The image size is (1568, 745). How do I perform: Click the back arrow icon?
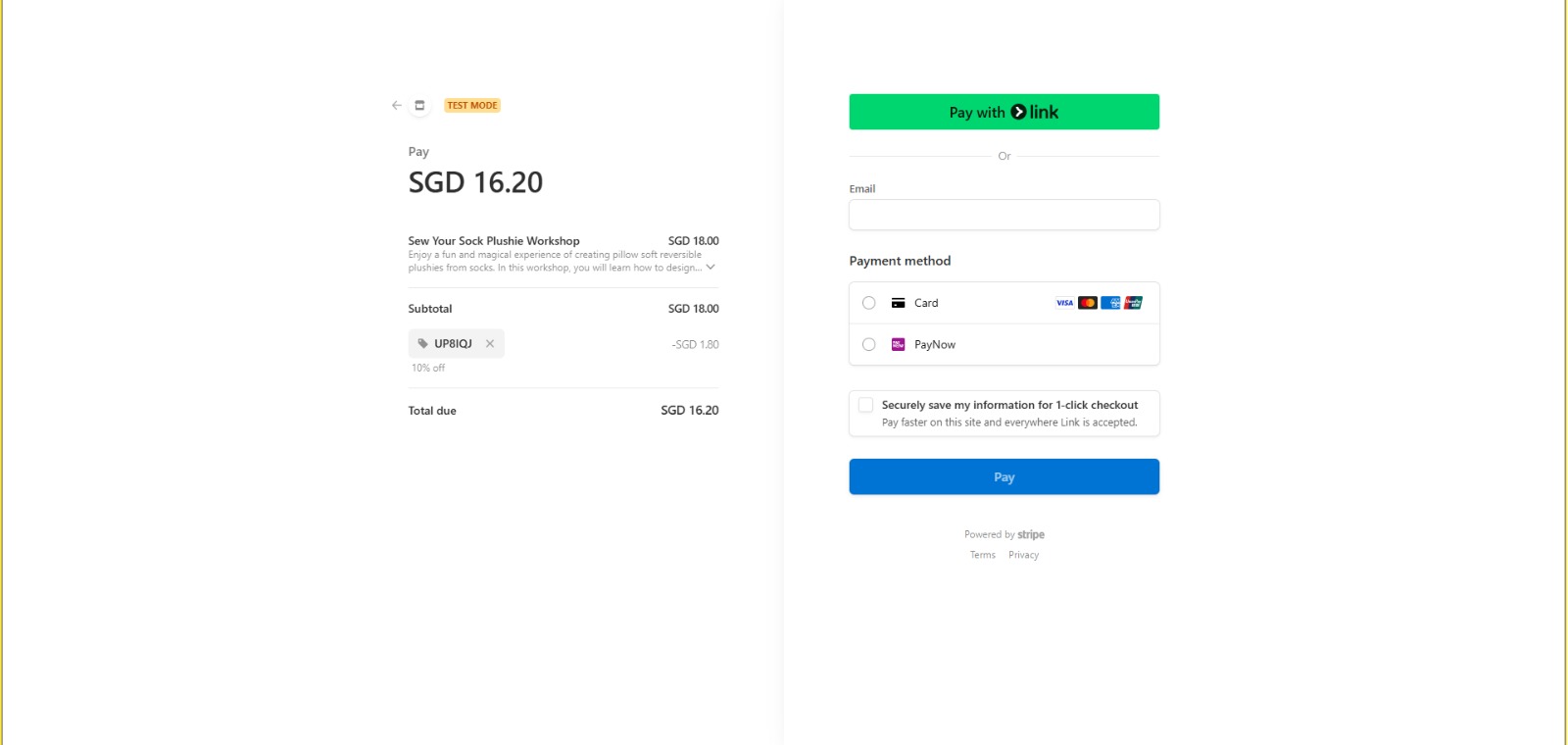(x=397, y=105)
